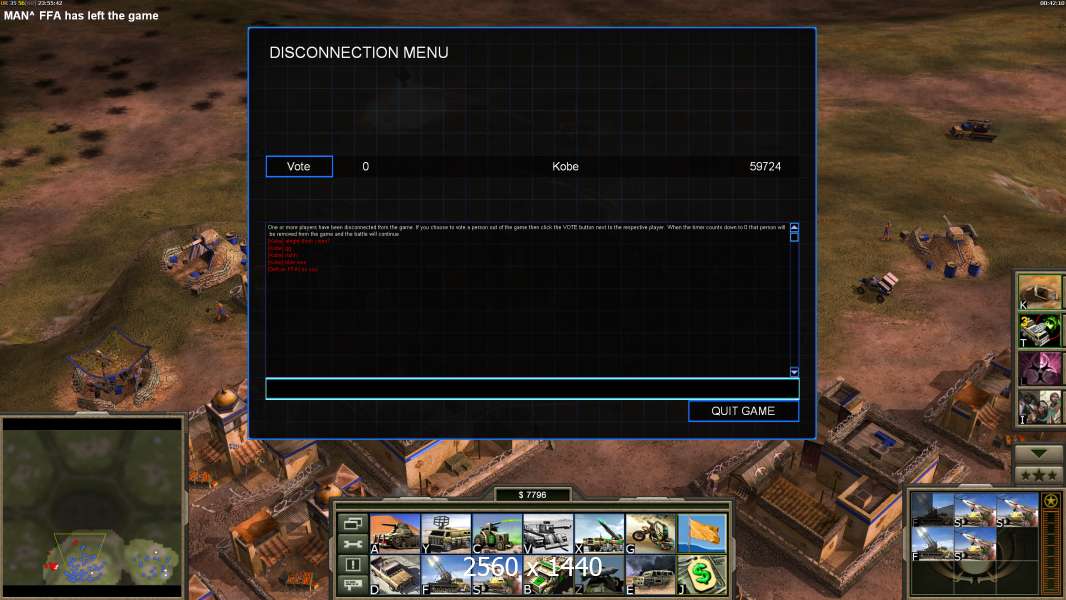Build the missile launcher with hotkey X
The image size is (1066, 600).
point(599,533)
